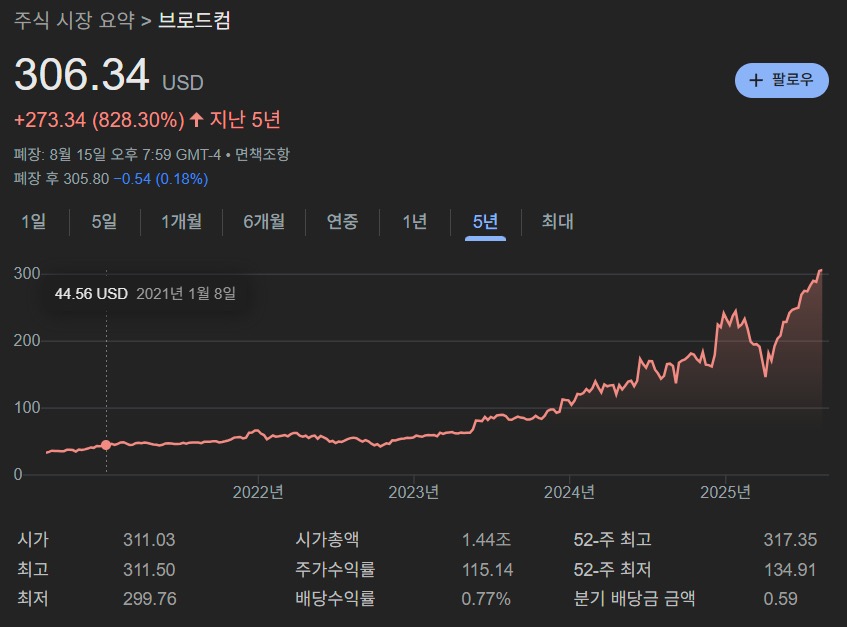Screen dimensions: 847x627
Task: Select the 1일 time range tab
Action: (x=33, y=222)
